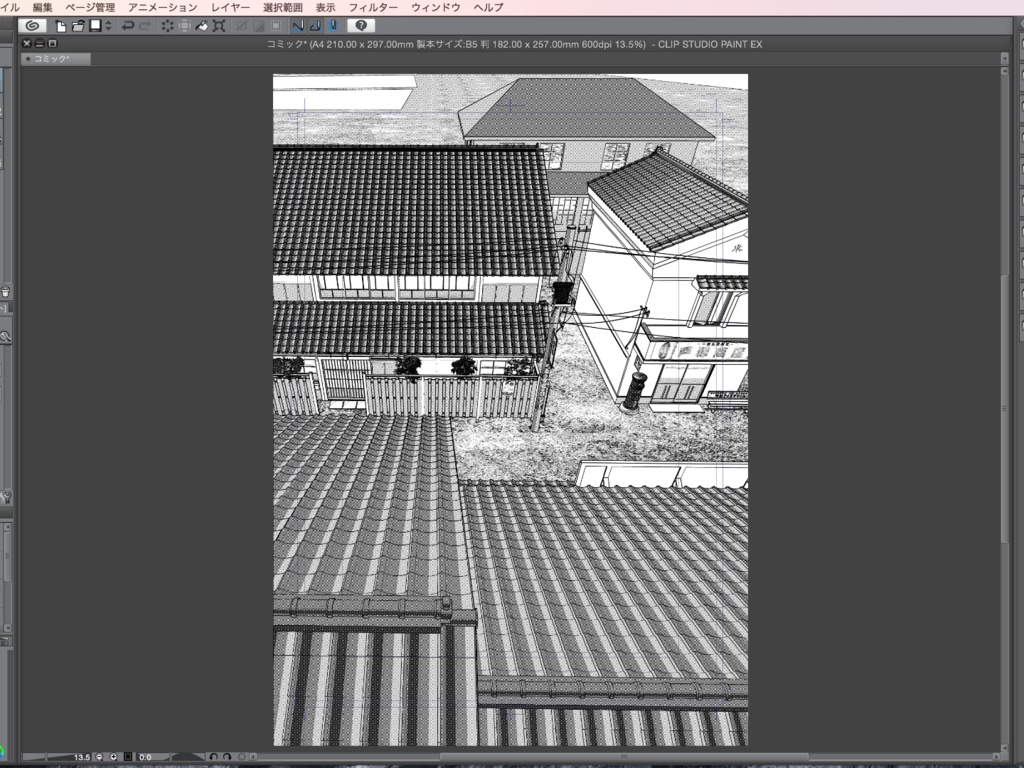This screenshot has width=1024, height=768.
Task: Enable snap to ruler
Action: tap(298, 26)
